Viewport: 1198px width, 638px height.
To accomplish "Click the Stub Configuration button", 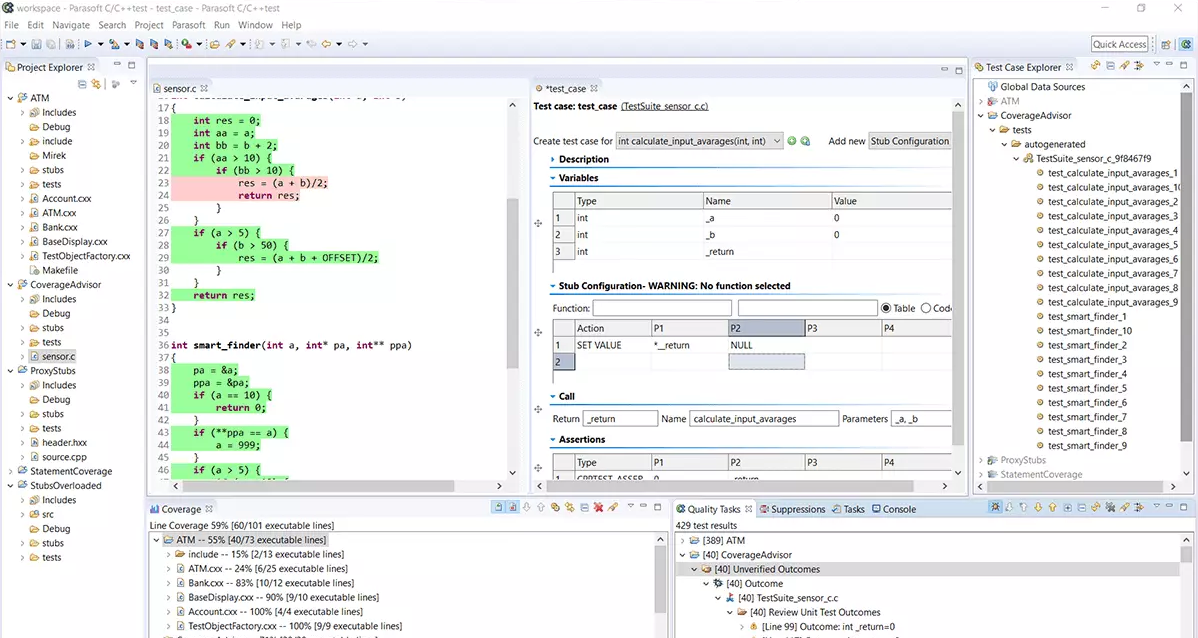I will click(x=909, y=141).
